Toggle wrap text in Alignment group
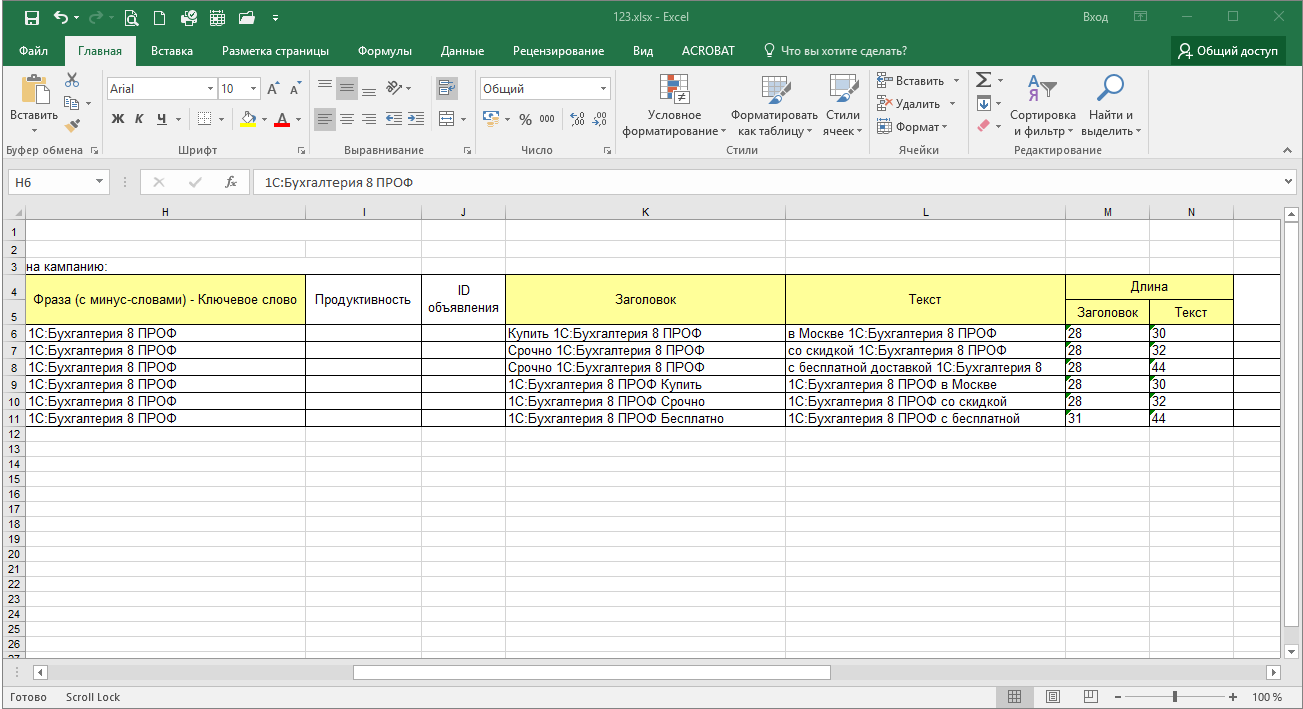 click(446, 88)
